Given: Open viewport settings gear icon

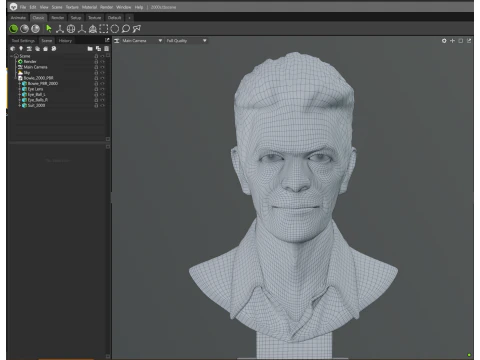Looking at the screenshot, I should point(444,41).
